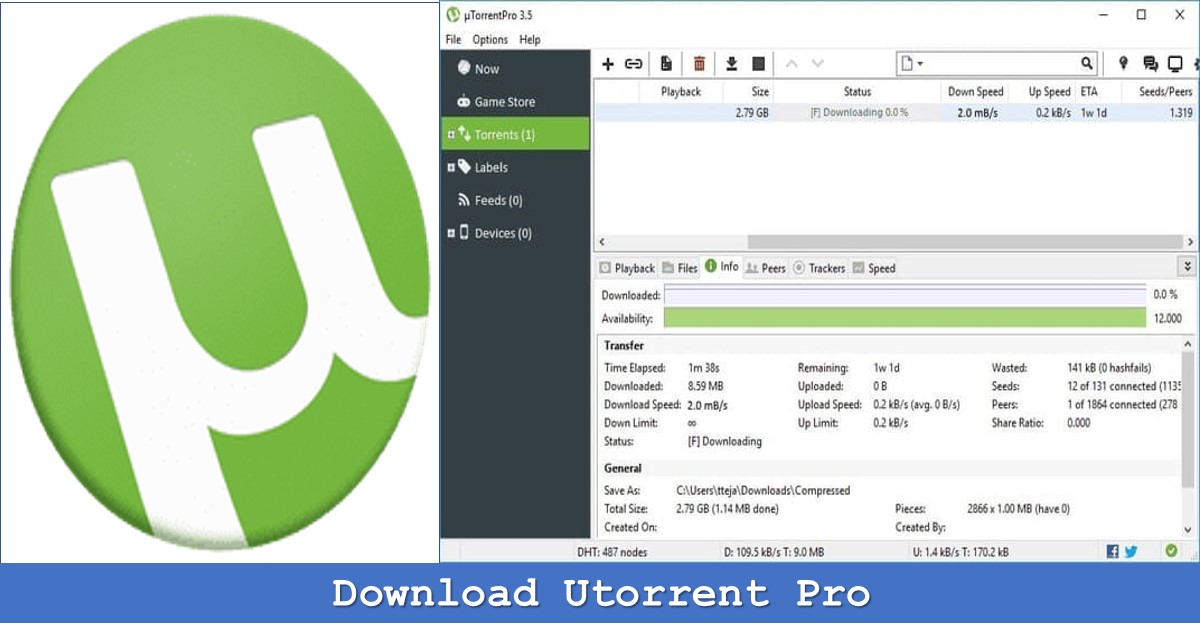Image resolution: width=1200 pixels, height=628 pixels.
Task: Click the lightbulb tips icon in toolbar
Action: pyautogui.click(x=1123, y=64)
